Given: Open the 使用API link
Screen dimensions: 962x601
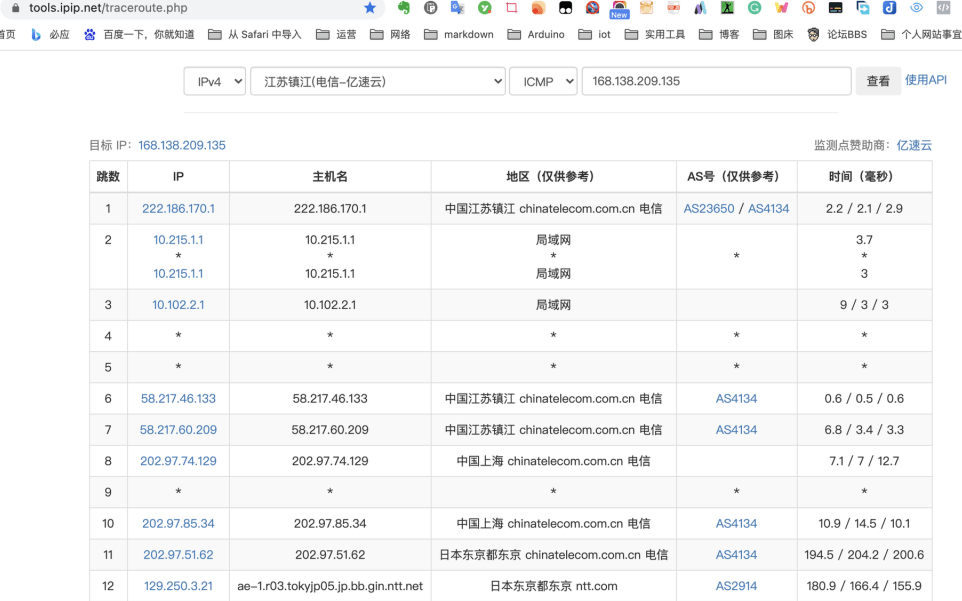Looking at the screenshot, I should pos(925,80).
